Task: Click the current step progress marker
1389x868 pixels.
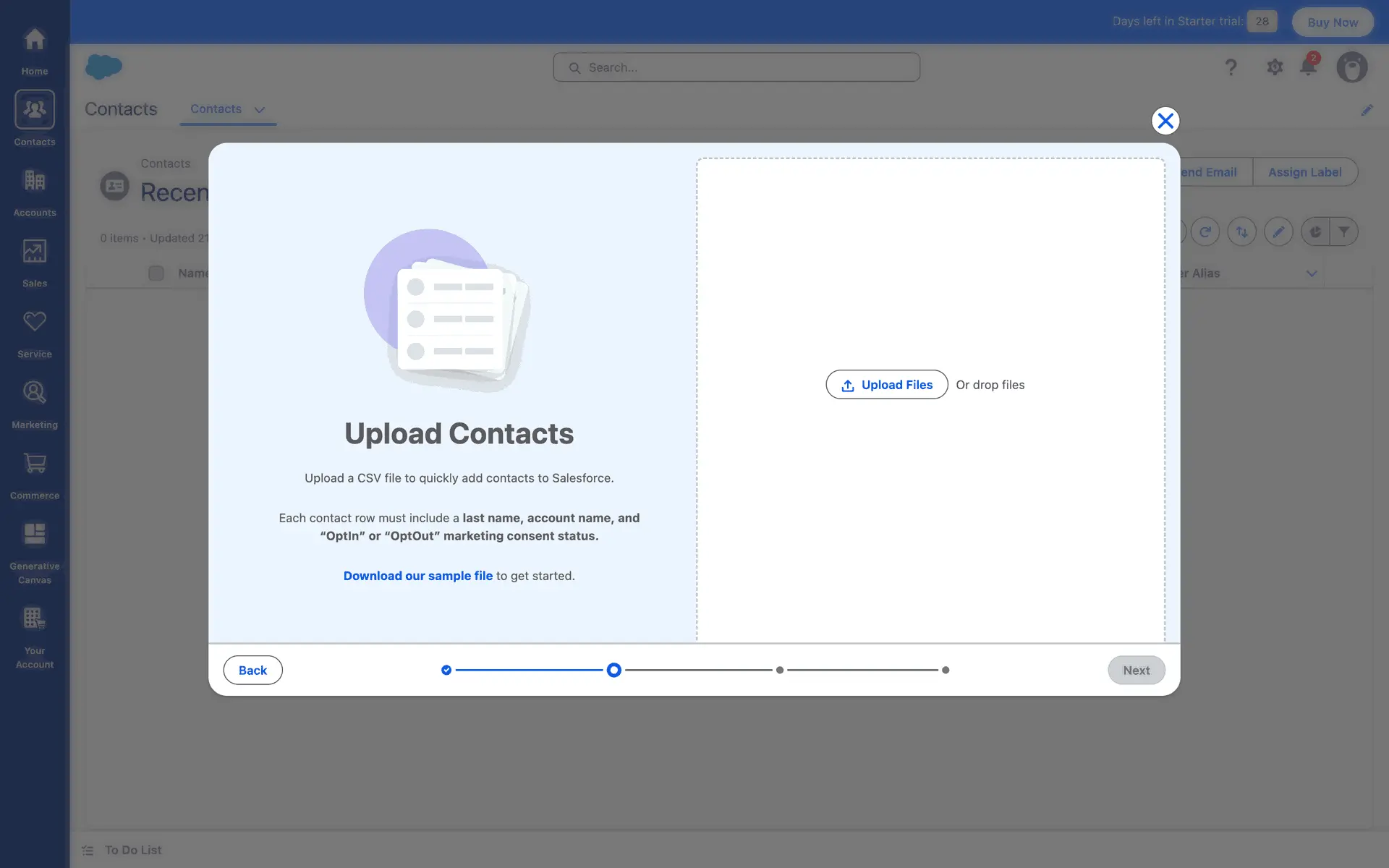Action: 613,670
